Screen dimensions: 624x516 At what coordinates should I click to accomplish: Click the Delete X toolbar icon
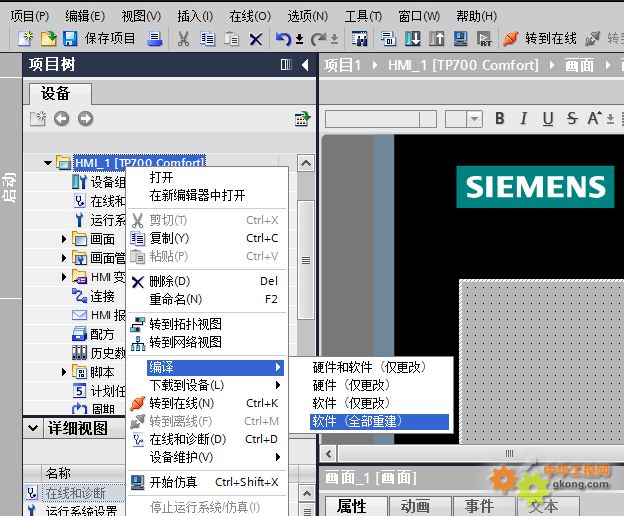256,39
